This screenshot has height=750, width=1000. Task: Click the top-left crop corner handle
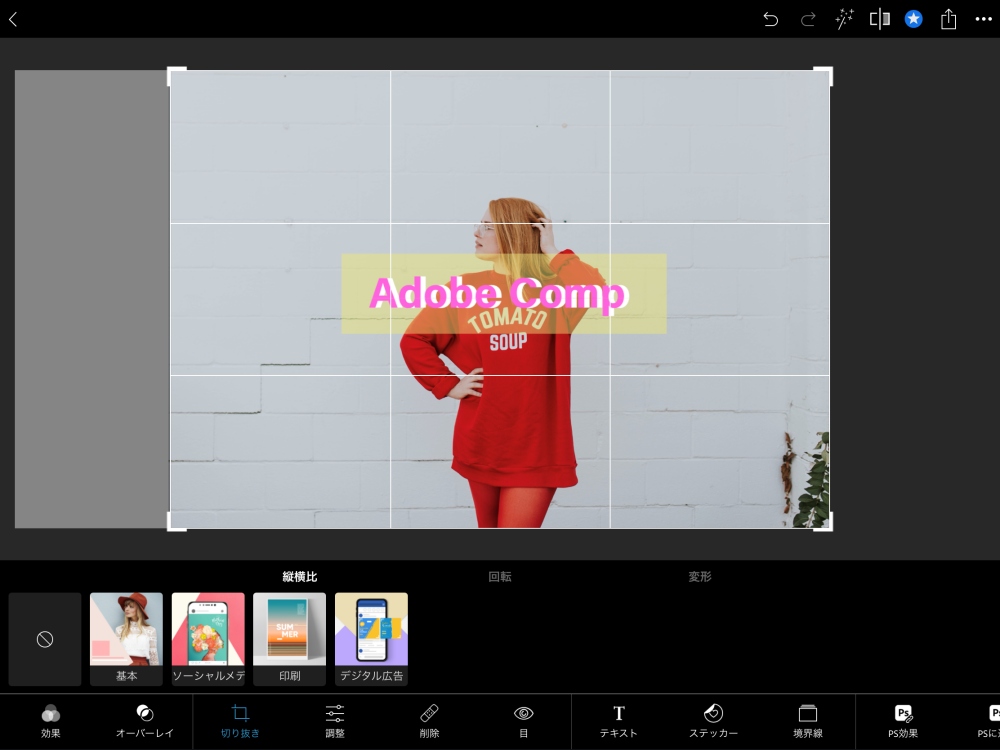click(176, 75)
